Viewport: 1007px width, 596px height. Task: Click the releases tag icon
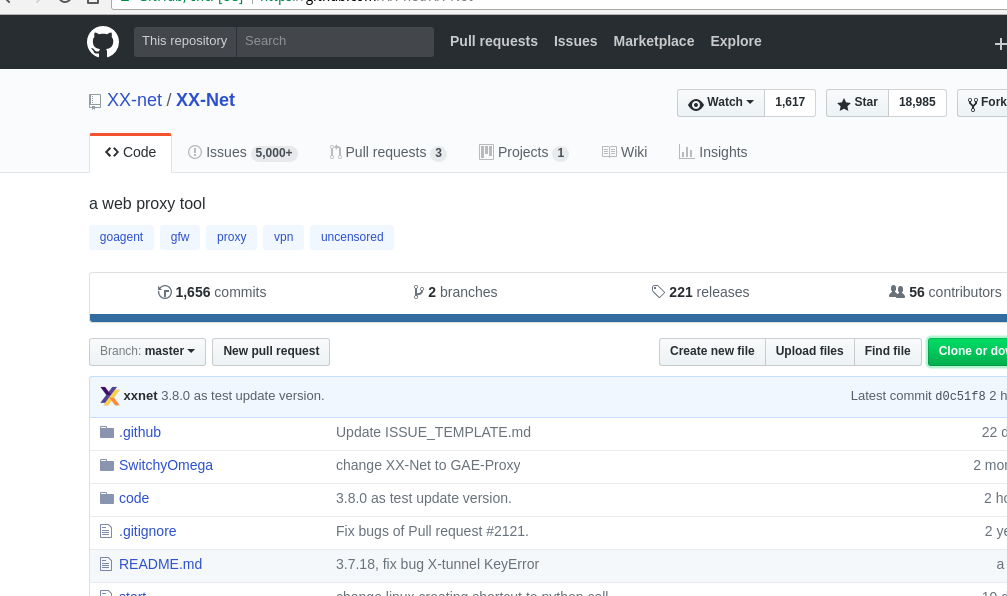[x=658, y=292]
